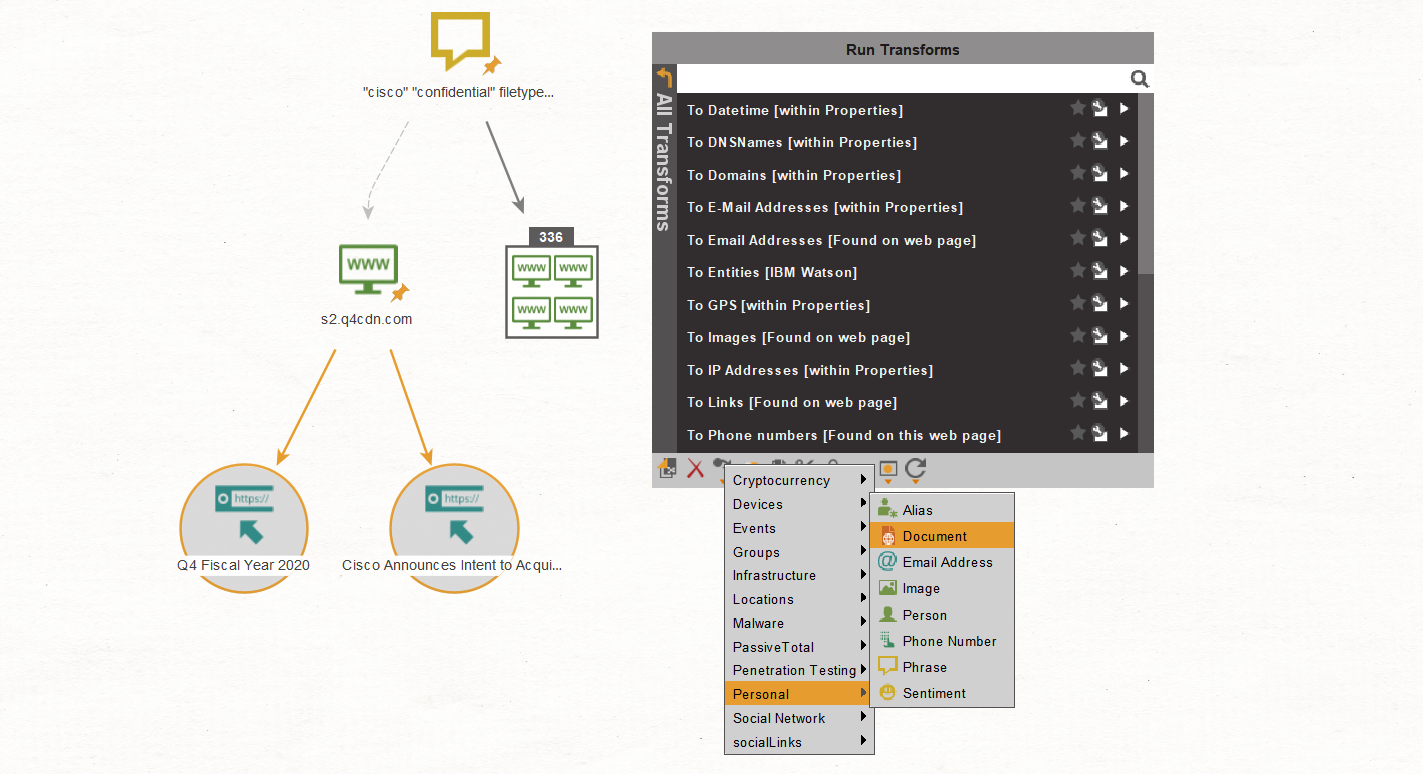Choose Sentiment from Personal submenu
The height and width of the screenshot is (774, 1423).
[x=942, y=693]
